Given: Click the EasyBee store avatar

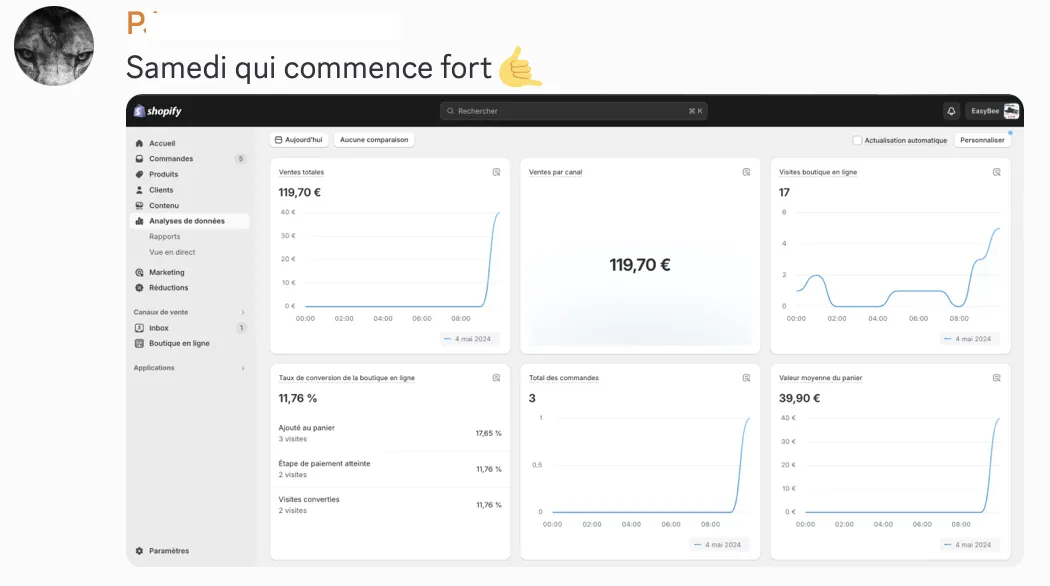Looking at the screenshot, I should coord(1011,111).
